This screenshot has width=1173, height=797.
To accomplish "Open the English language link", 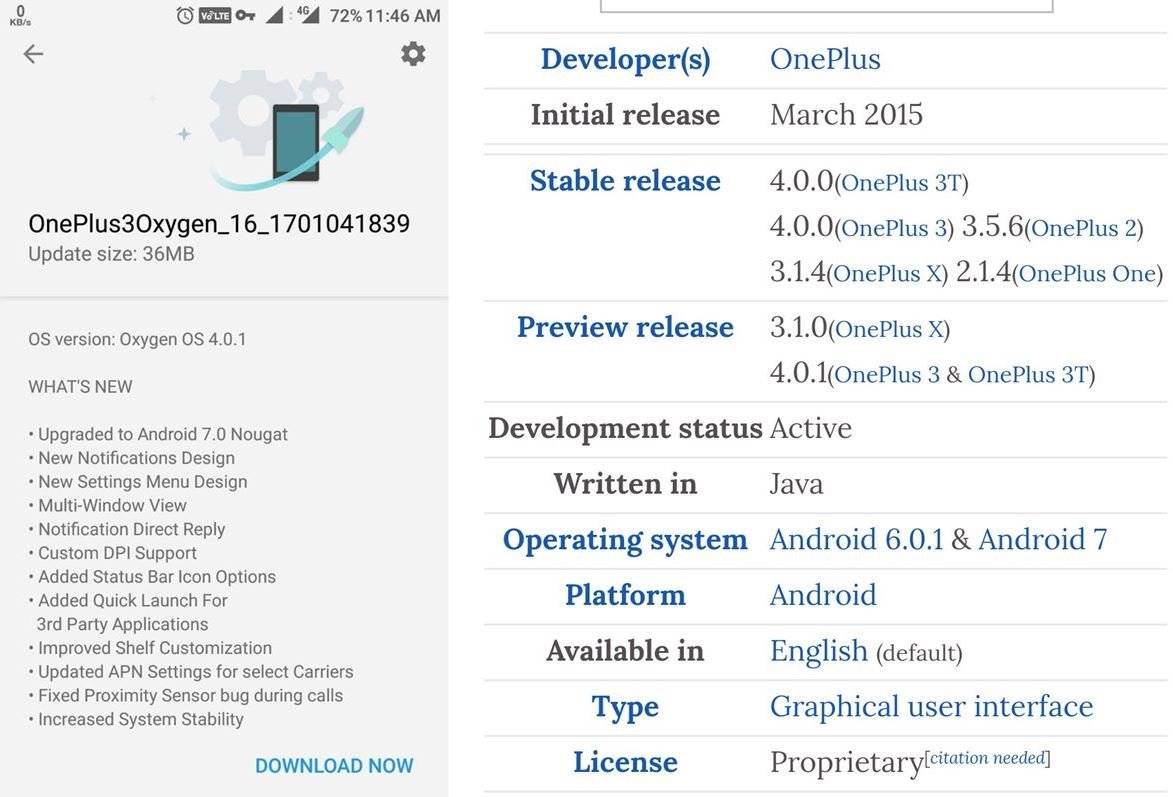I will tap(818, 651).
